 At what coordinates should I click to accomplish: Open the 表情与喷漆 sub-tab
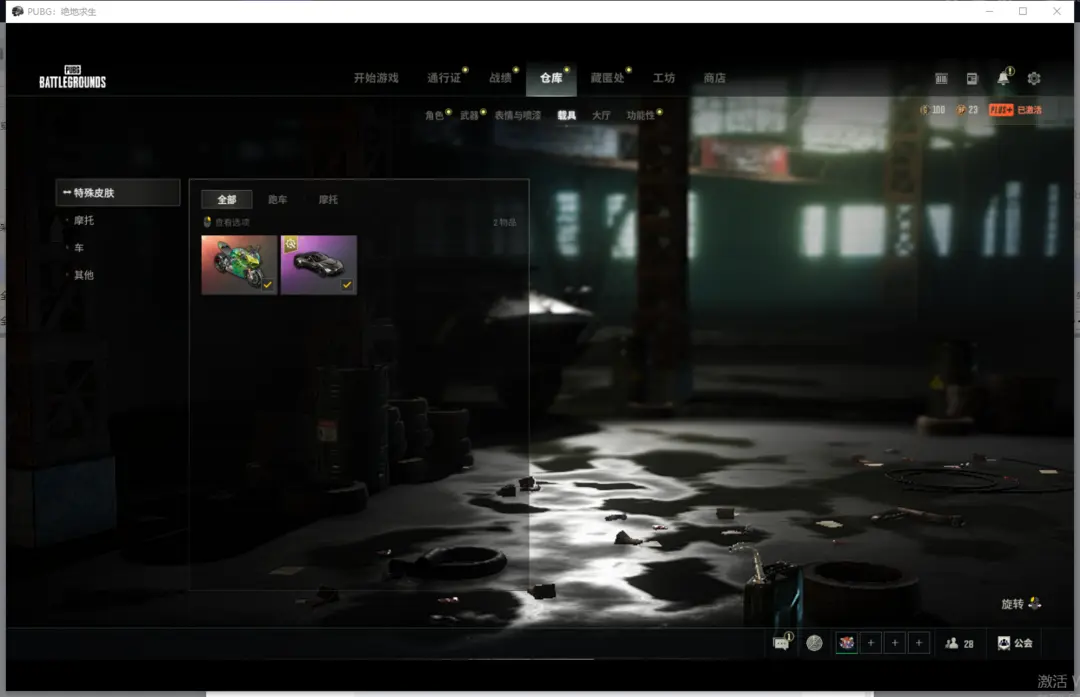click(x=518, y=115)
